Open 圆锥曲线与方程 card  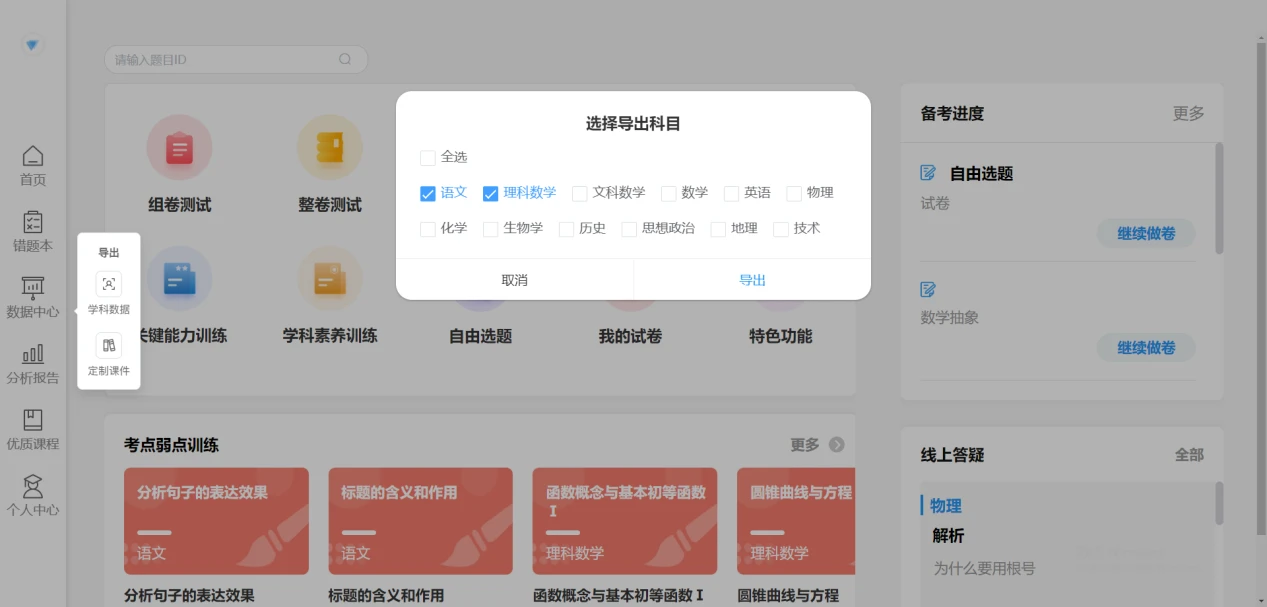[x=796, y=521]
